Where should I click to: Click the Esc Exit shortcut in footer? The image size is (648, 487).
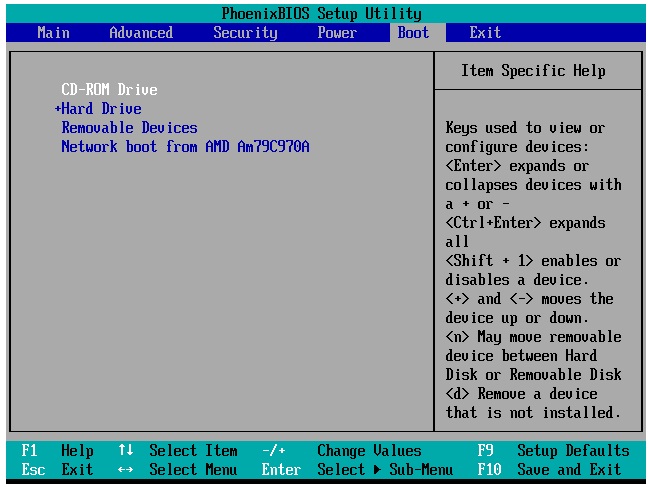pyautogui.click(x=60, y=470)
